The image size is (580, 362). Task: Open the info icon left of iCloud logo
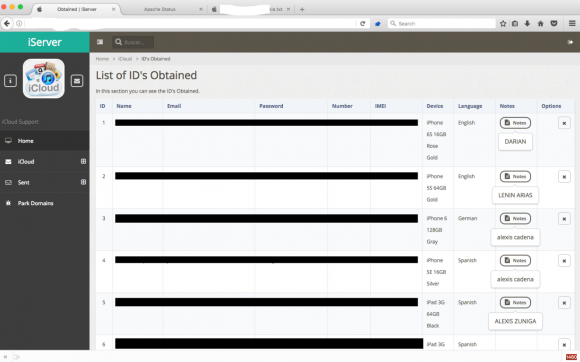10,81
